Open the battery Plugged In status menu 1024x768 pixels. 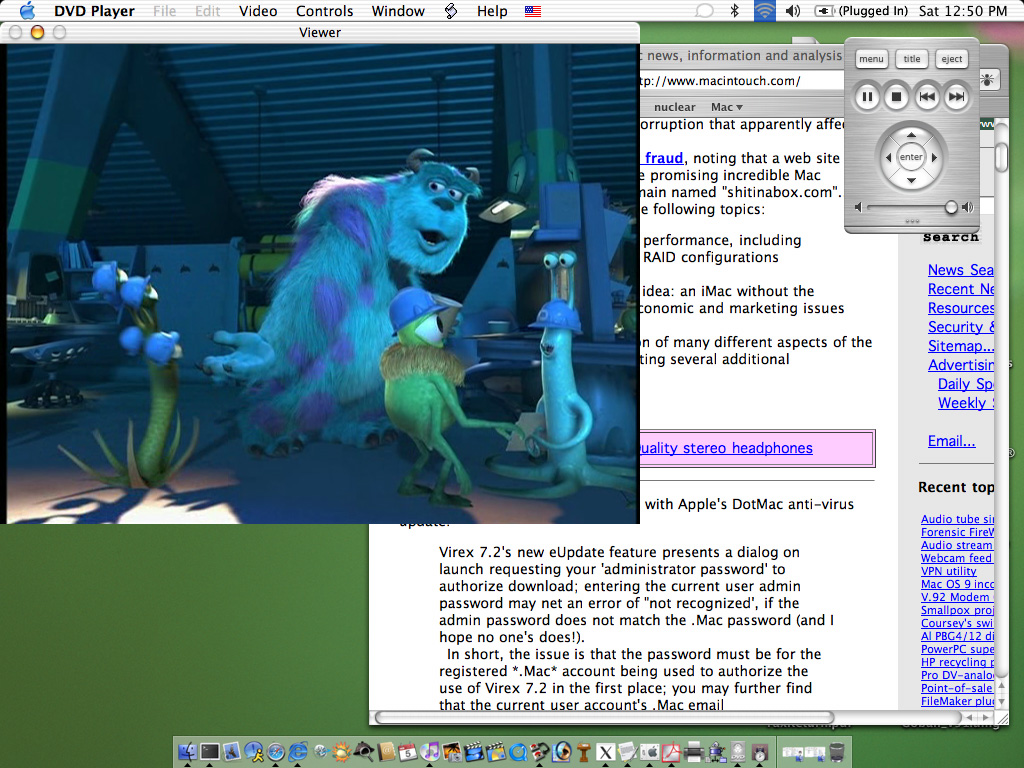(861, 11)
